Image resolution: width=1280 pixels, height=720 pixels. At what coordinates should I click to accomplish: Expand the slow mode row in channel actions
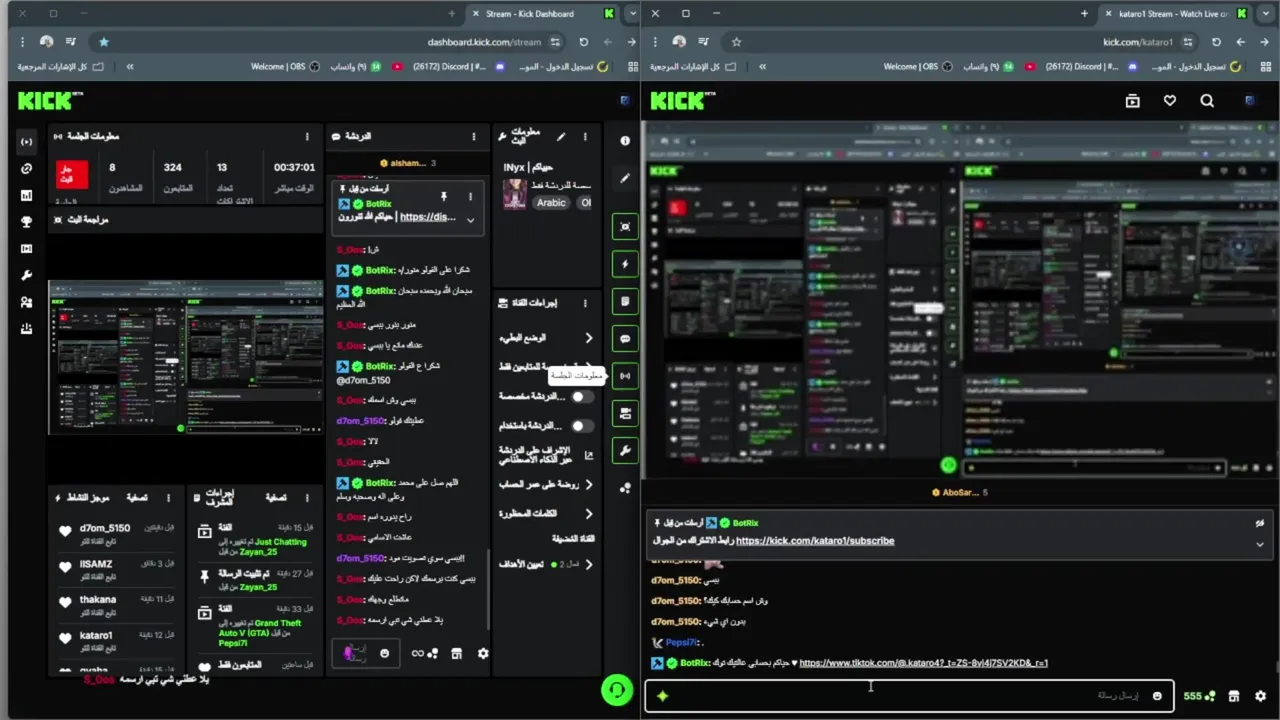tap(544, 338)
